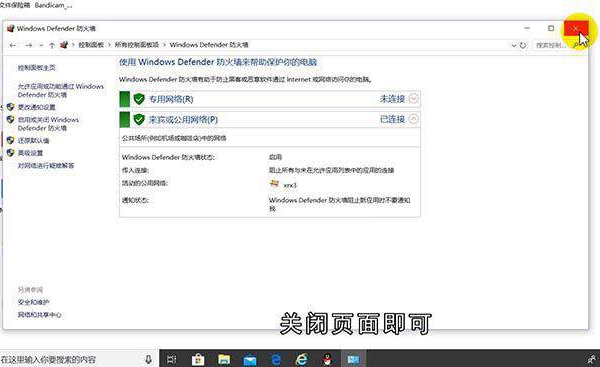This screenshot has height=367, width=600.
Task: Minimize the firewall window
Action: (x=527, y=28)
